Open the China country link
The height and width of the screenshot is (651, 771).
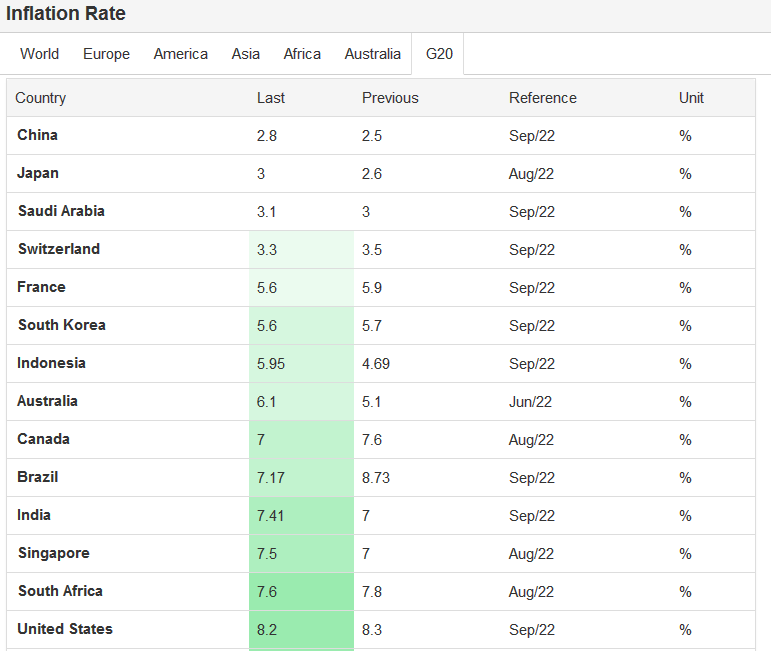click(37, 135)
